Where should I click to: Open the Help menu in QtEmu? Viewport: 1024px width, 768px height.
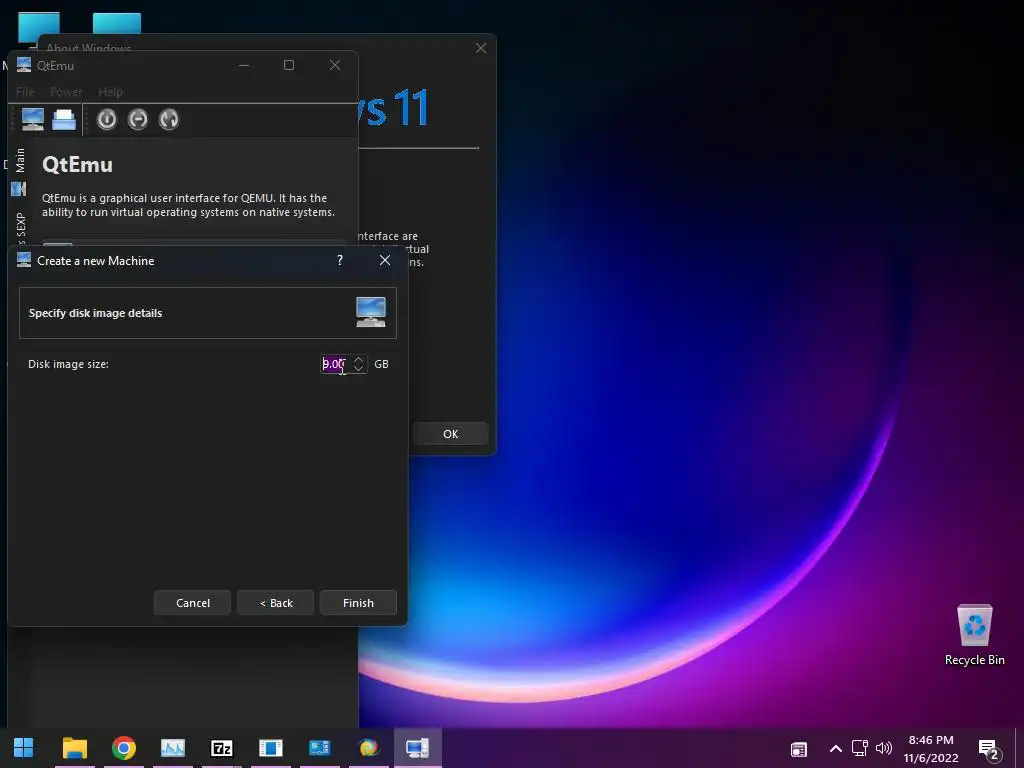110,92
